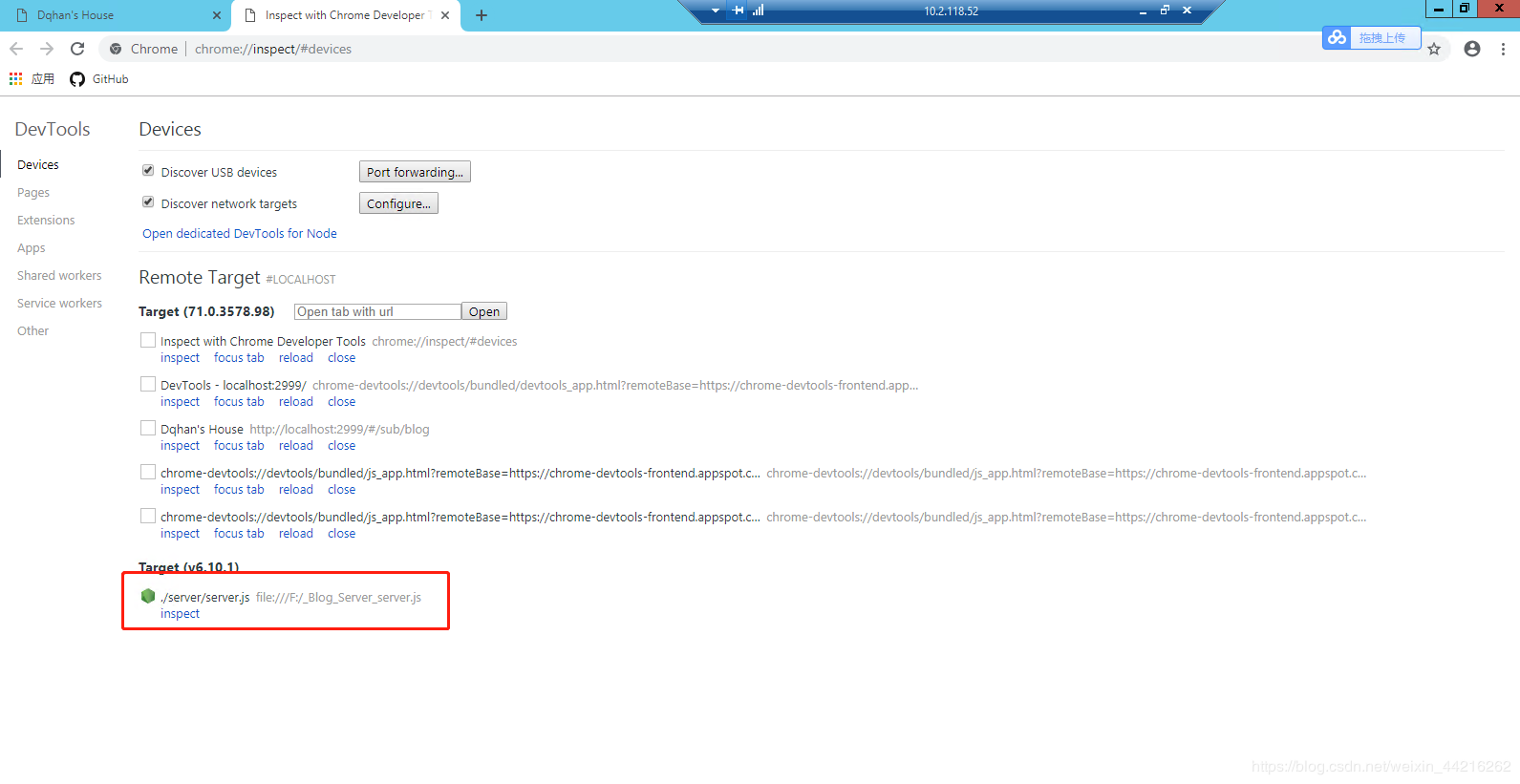Open Pages in the DevTools sidebar
Screen dimensions: 1520x784
33,193
